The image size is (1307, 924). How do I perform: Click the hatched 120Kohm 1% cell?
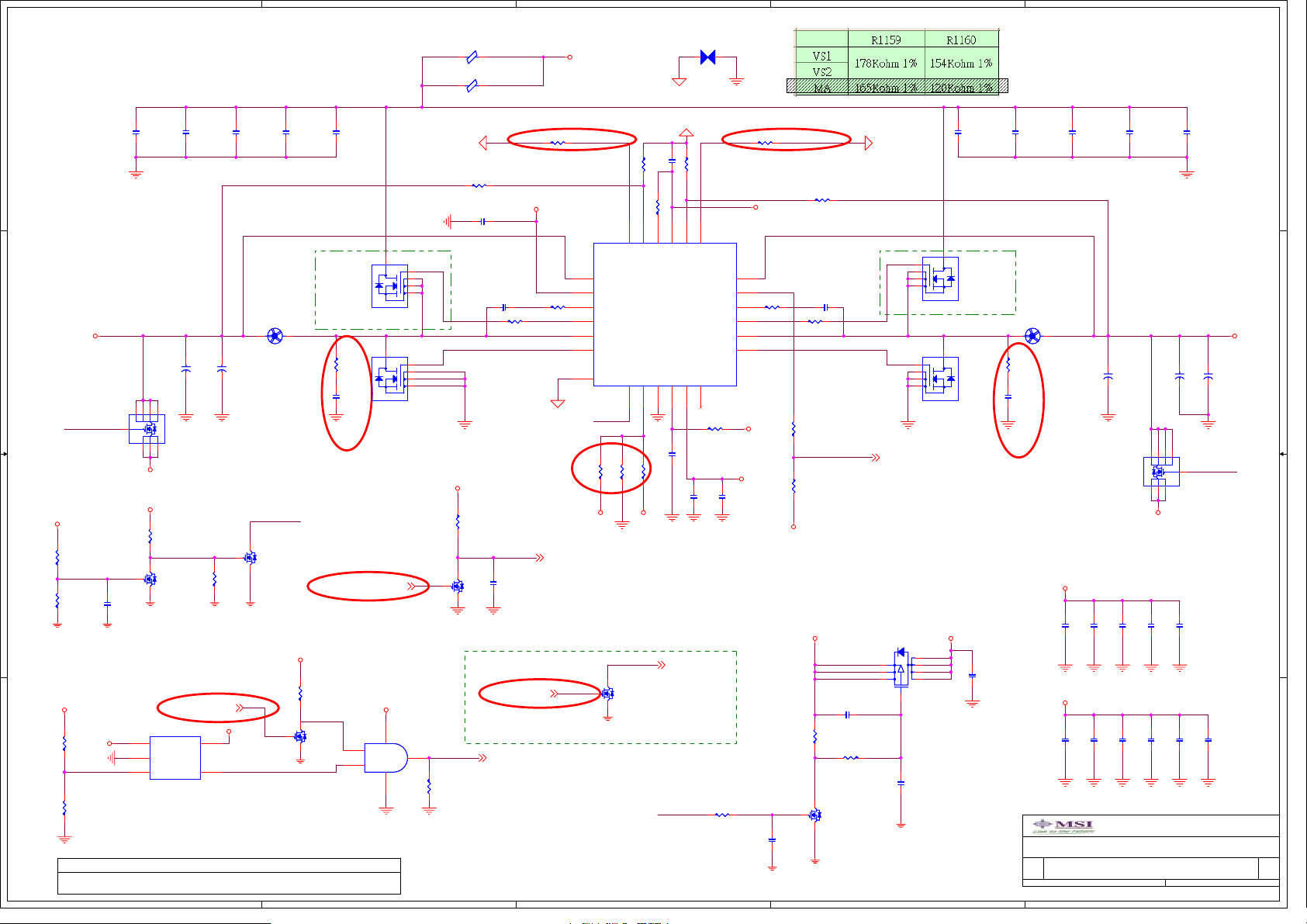[962, 88]
